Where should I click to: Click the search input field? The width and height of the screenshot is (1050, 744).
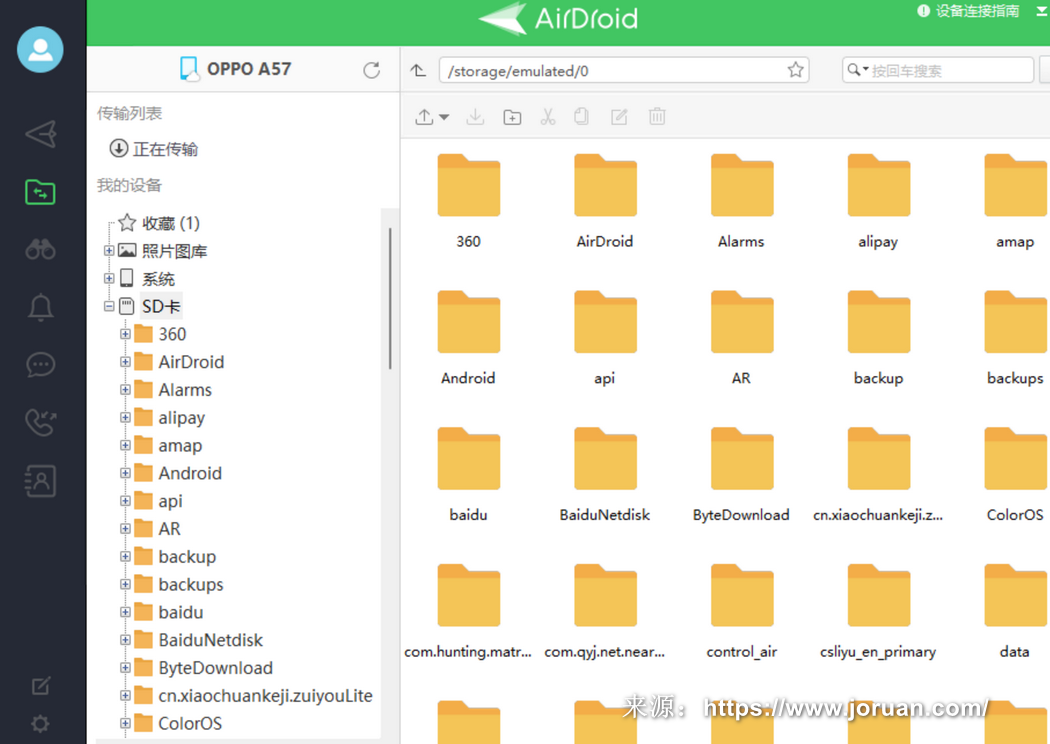point(945,71)
